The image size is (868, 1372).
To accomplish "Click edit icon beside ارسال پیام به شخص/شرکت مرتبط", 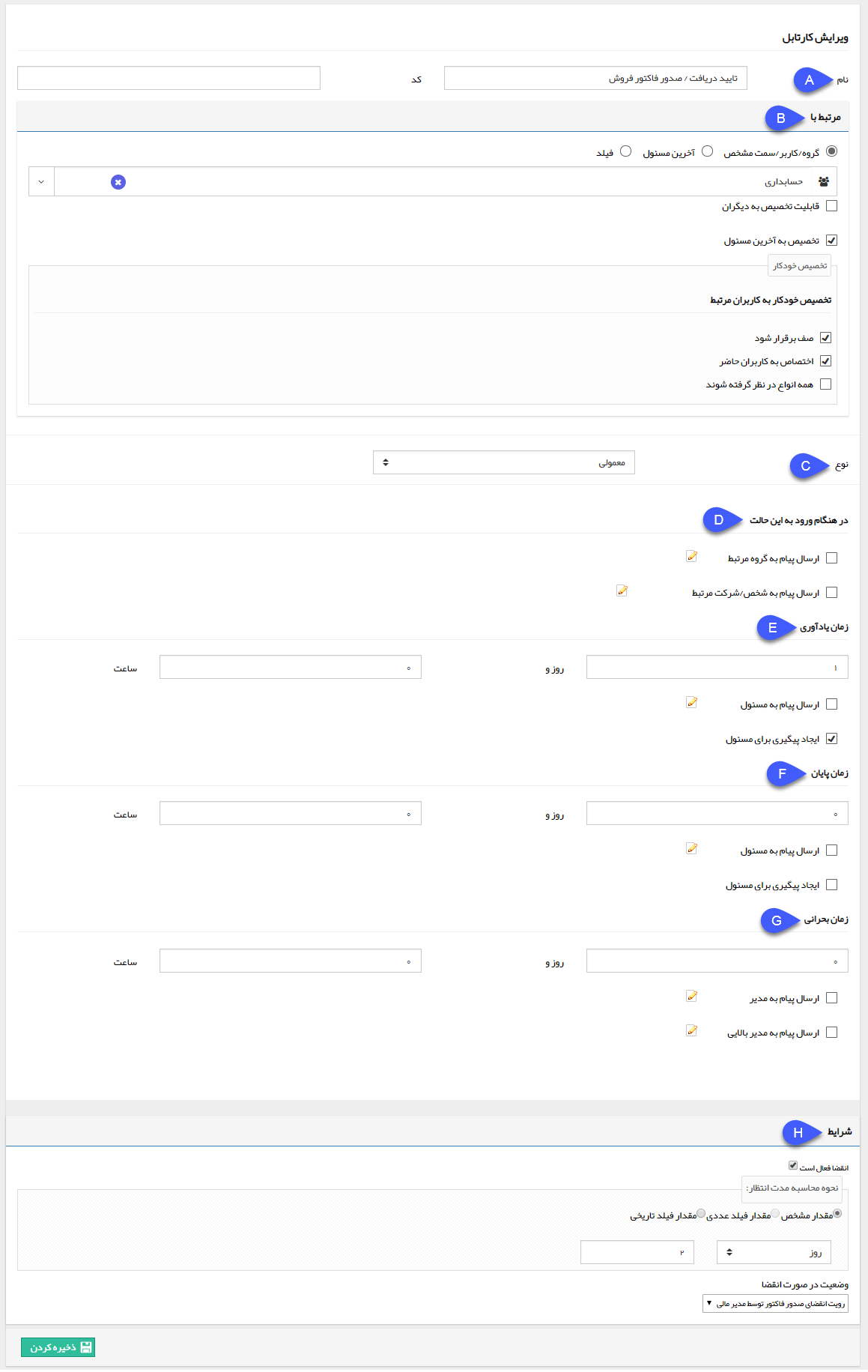I will pos(622,590).
